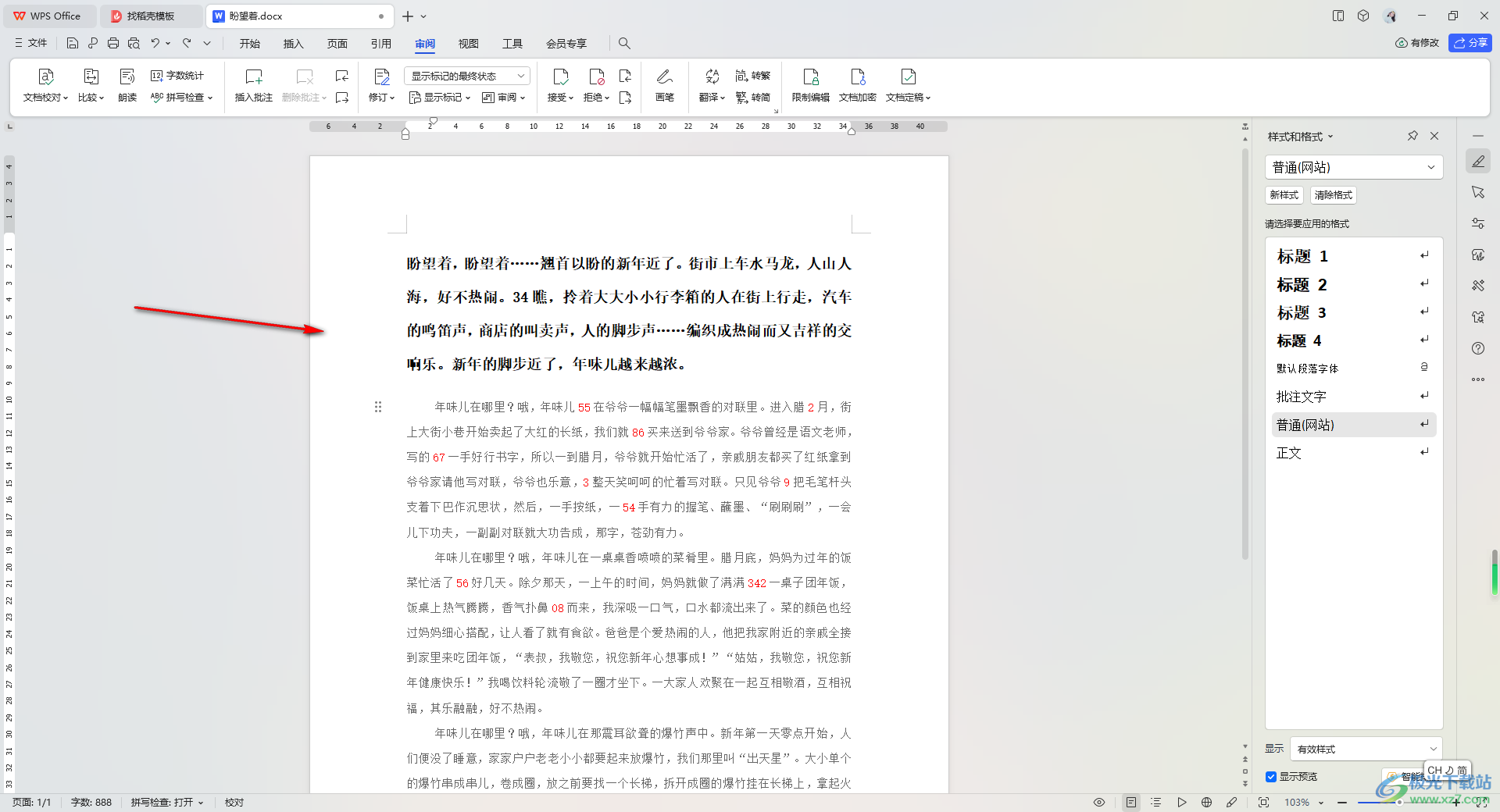Open the 有效样式 display dropdown
The image size is (1500, 812).
(x=1366, y=749)
